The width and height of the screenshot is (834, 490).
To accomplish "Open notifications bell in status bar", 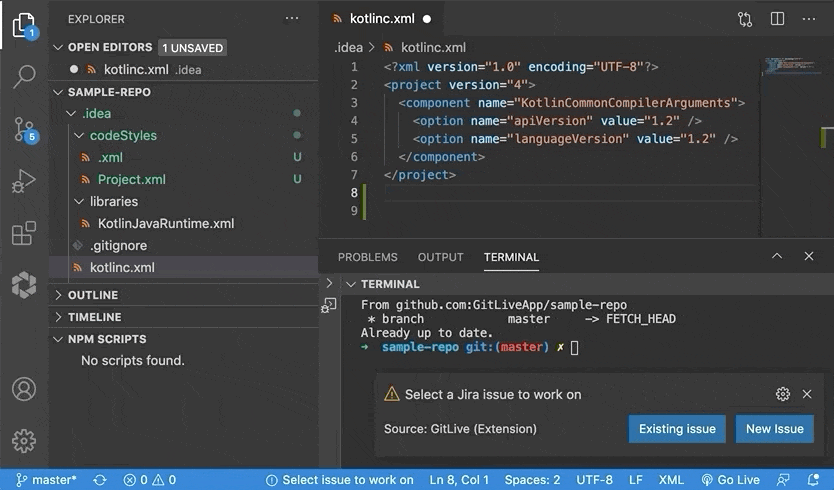I will tap(813, 480).
